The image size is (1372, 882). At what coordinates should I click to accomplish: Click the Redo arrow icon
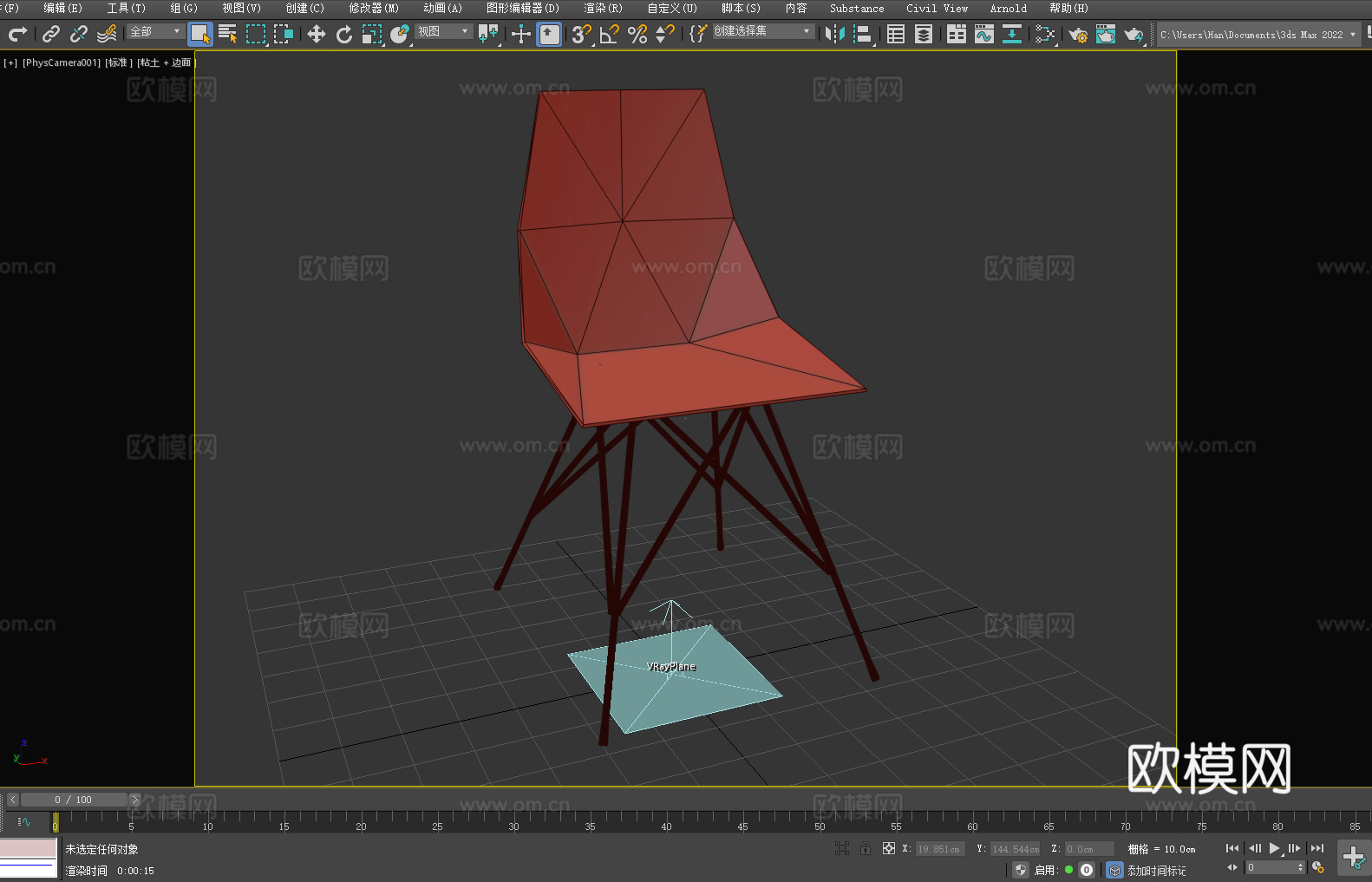tap(17, 34)
